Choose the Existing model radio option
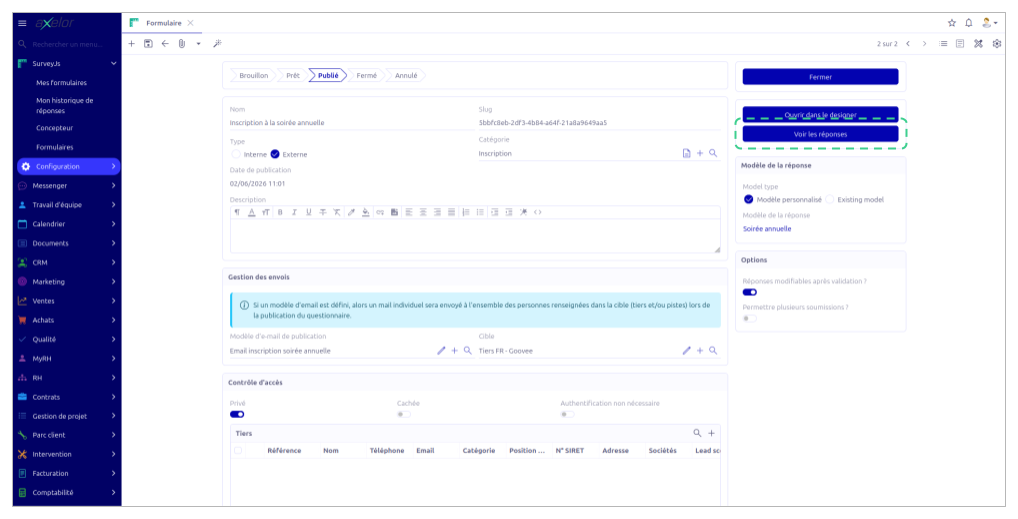The image size is (1018, 519). [x=830, y=199]
